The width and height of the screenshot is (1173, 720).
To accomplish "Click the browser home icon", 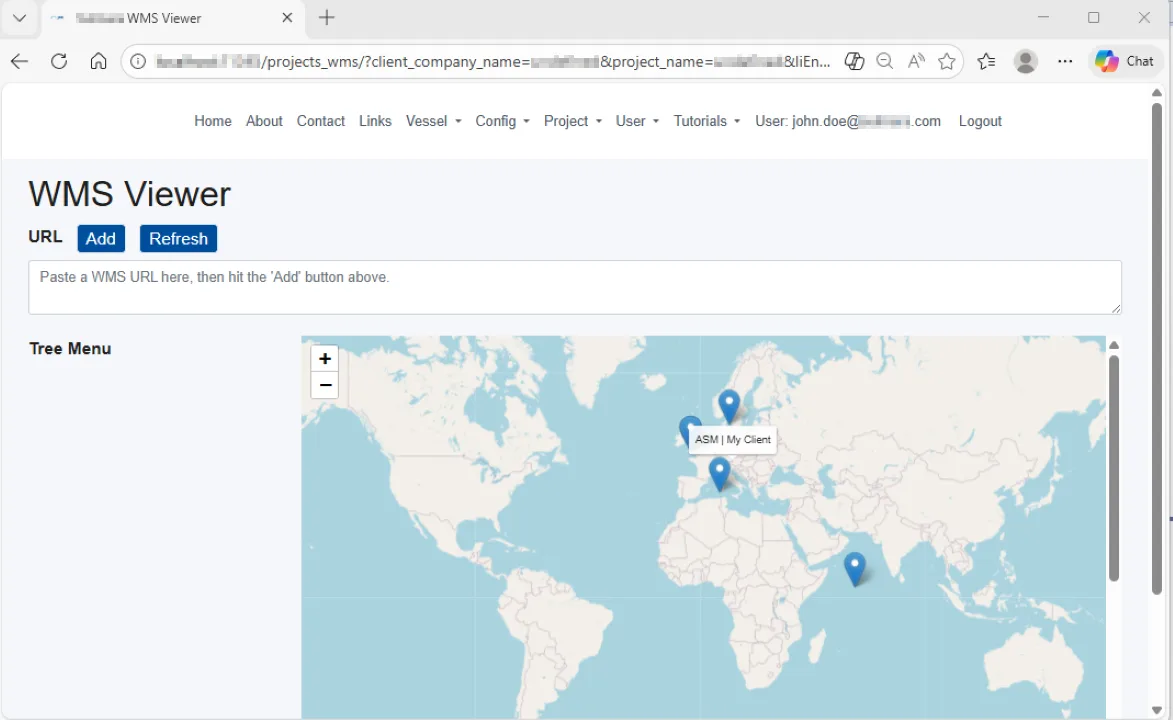I will [x=99, y=61].
